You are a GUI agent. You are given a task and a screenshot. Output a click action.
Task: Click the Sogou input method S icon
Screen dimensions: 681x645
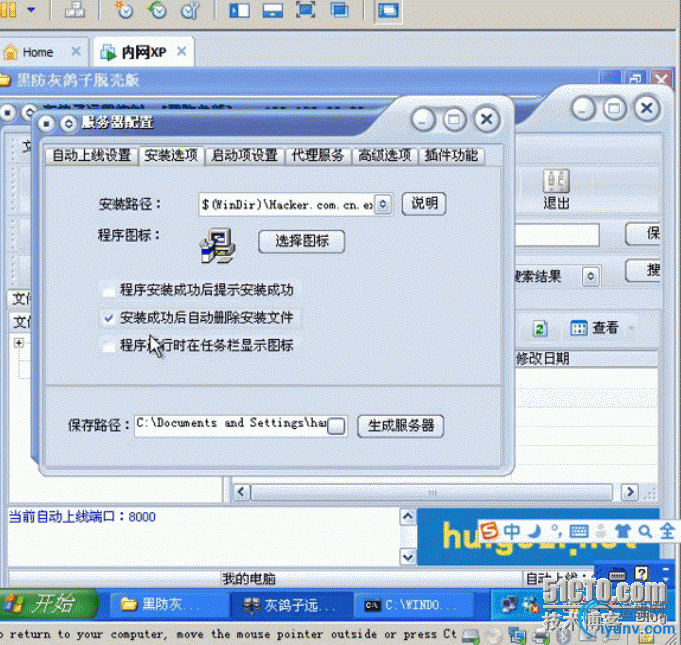point(490,530)
